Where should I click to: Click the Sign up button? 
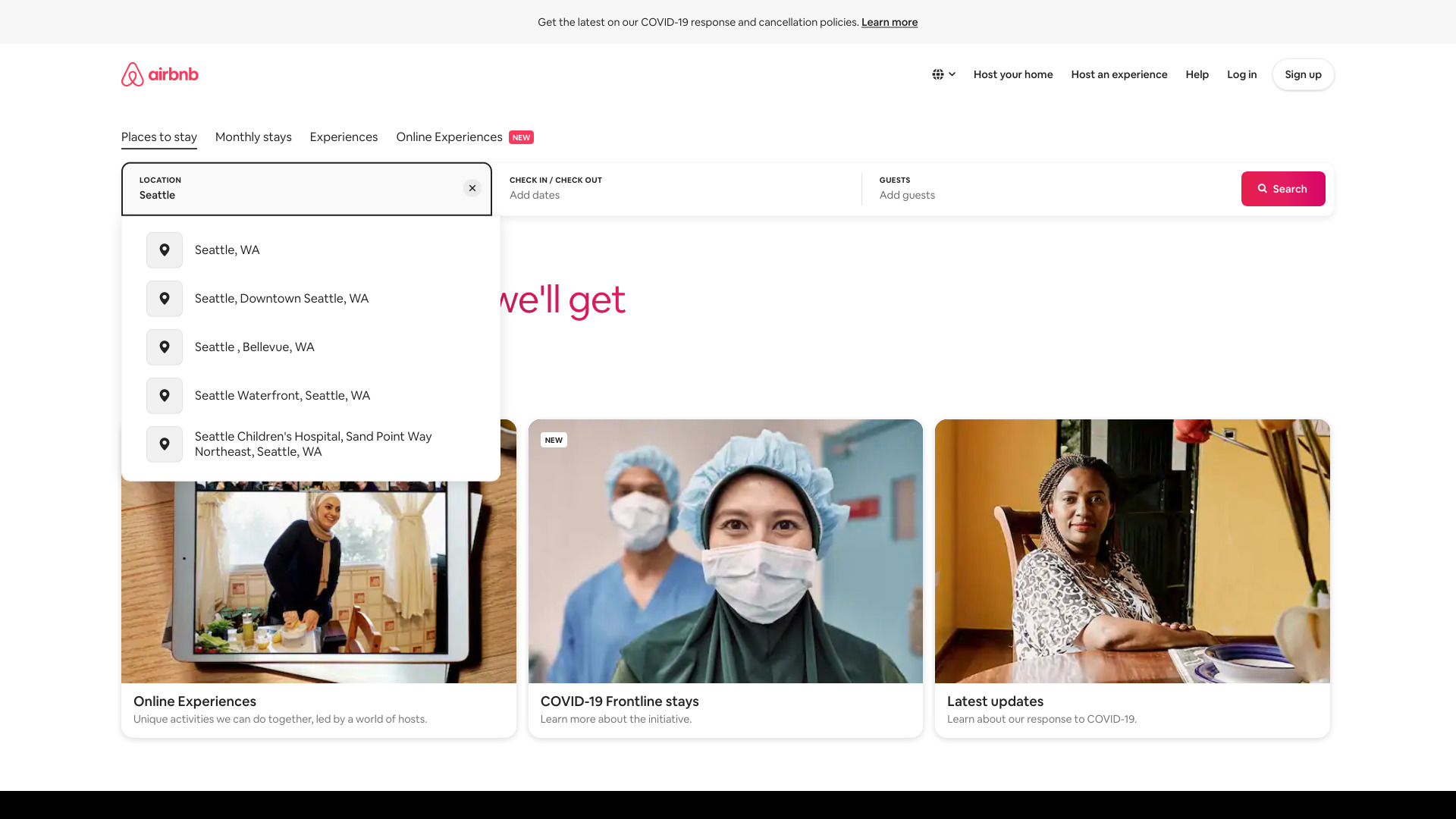coord(1302,74)
